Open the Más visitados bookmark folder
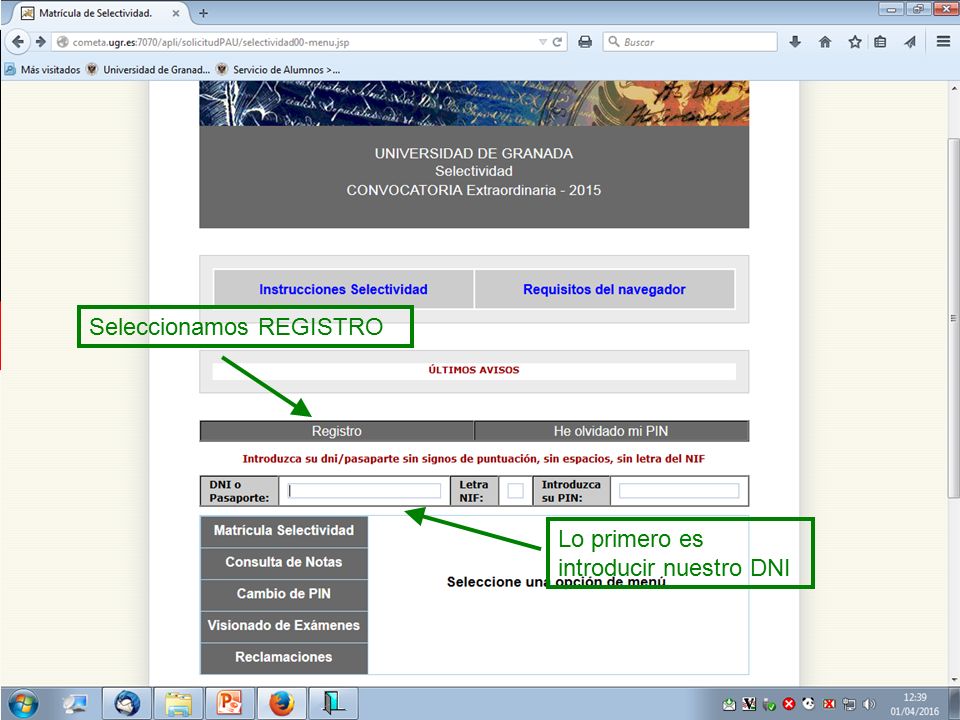The image size is (960, 720). point(43,70)
